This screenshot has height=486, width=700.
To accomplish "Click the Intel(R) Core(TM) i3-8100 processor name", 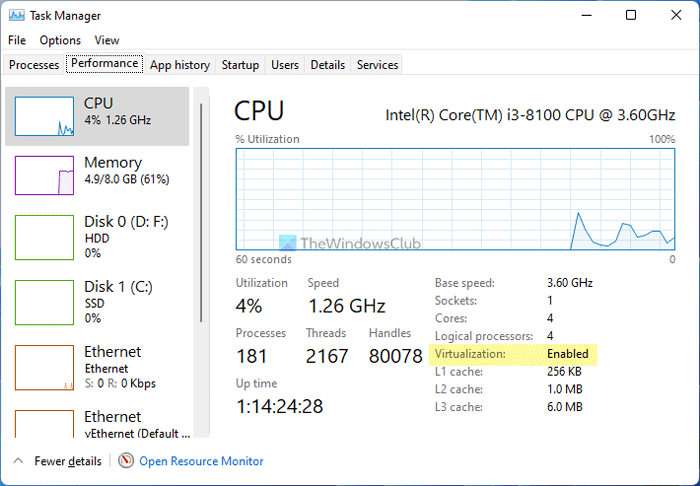I will [x=530, y=115].
